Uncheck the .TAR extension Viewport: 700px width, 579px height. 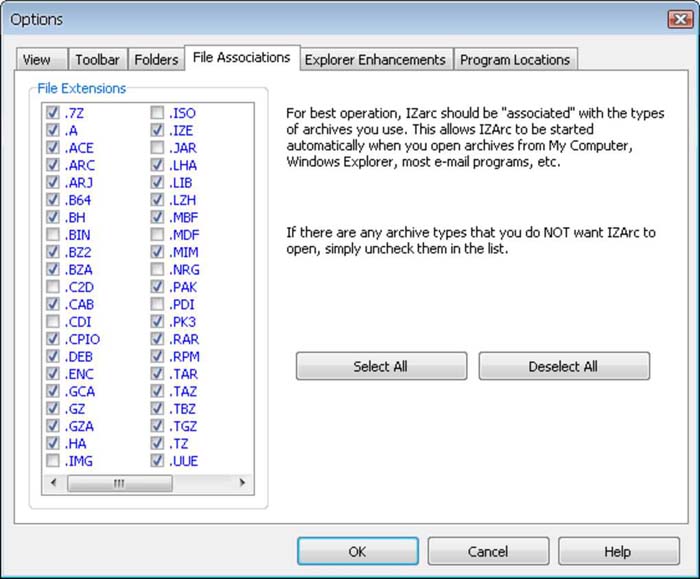(x=157, y=374)
